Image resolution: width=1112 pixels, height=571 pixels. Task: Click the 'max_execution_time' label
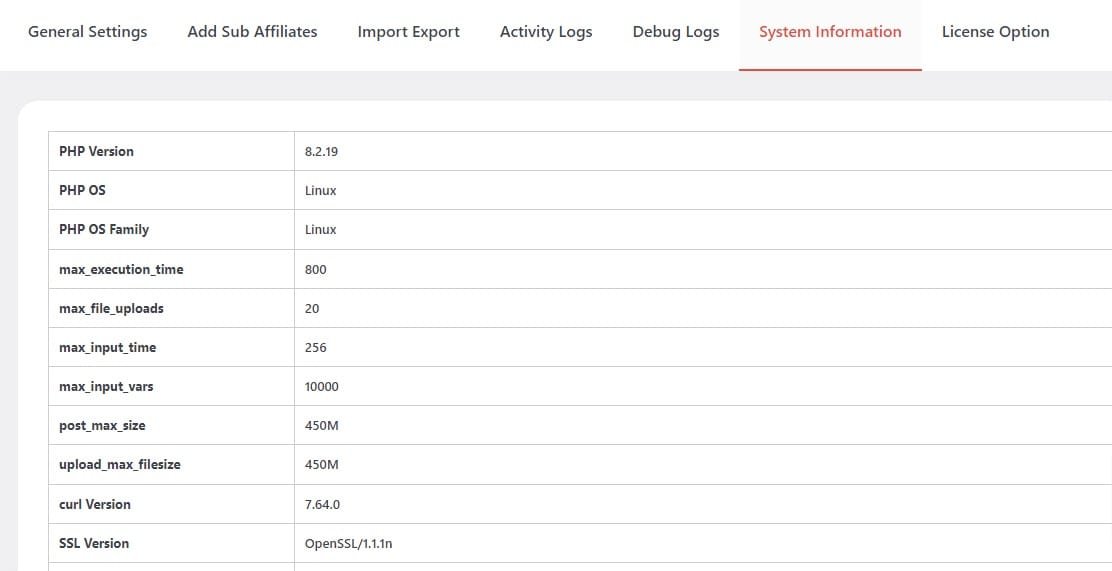point(121,270)
